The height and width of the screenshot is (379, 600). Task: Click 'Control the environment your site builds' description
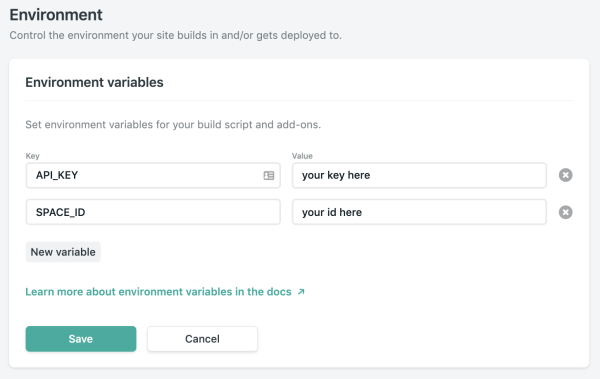[x=175, y=35]
